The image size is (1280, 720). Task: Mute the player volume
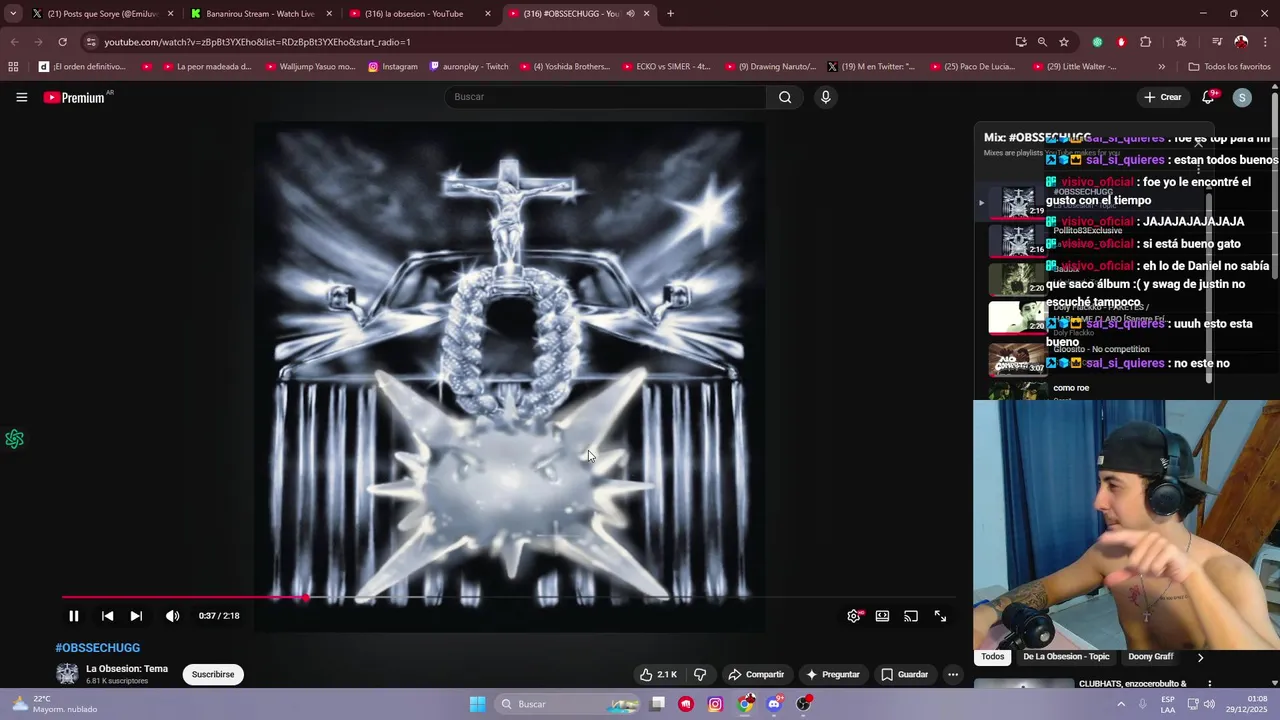point(172,616)
